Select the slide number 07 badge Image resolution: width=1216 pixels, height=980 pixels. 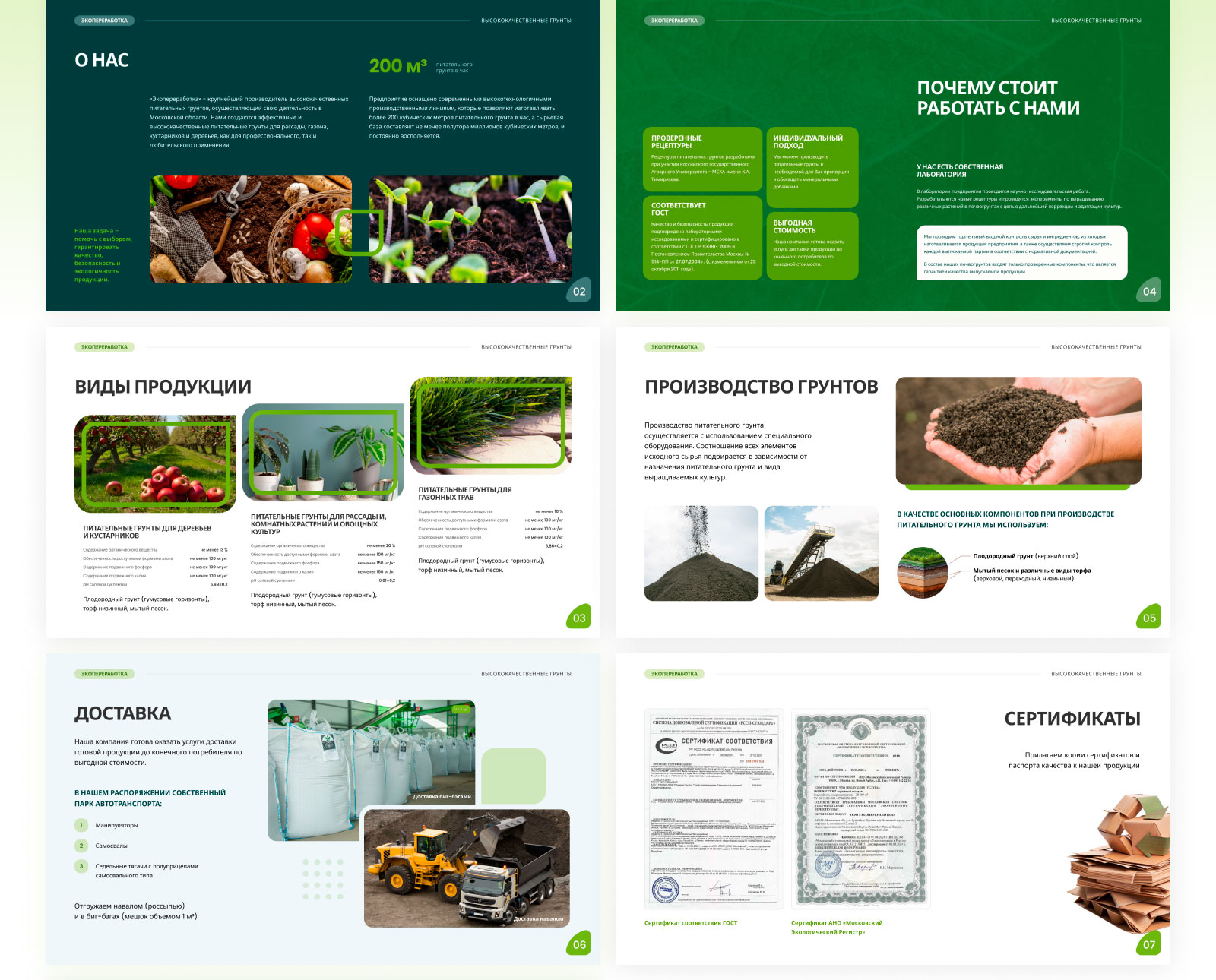tap(1149, 944)
